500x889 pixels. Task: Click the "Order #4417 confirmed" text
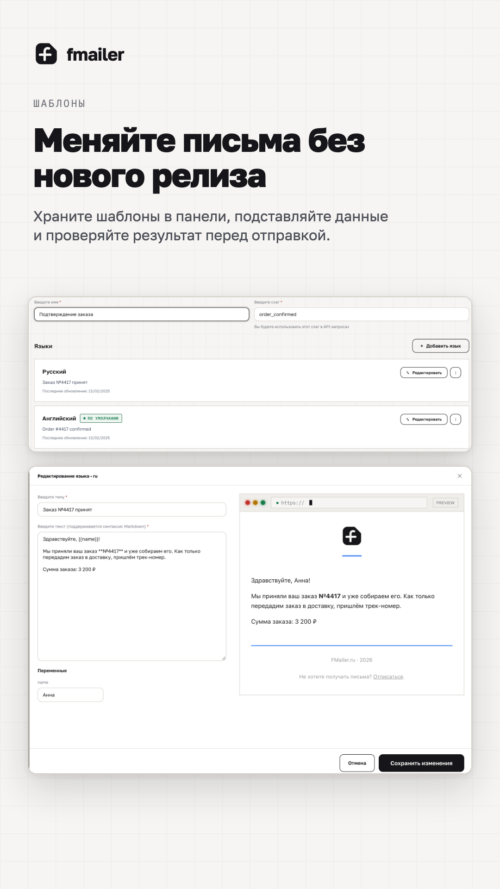[66, 429]
